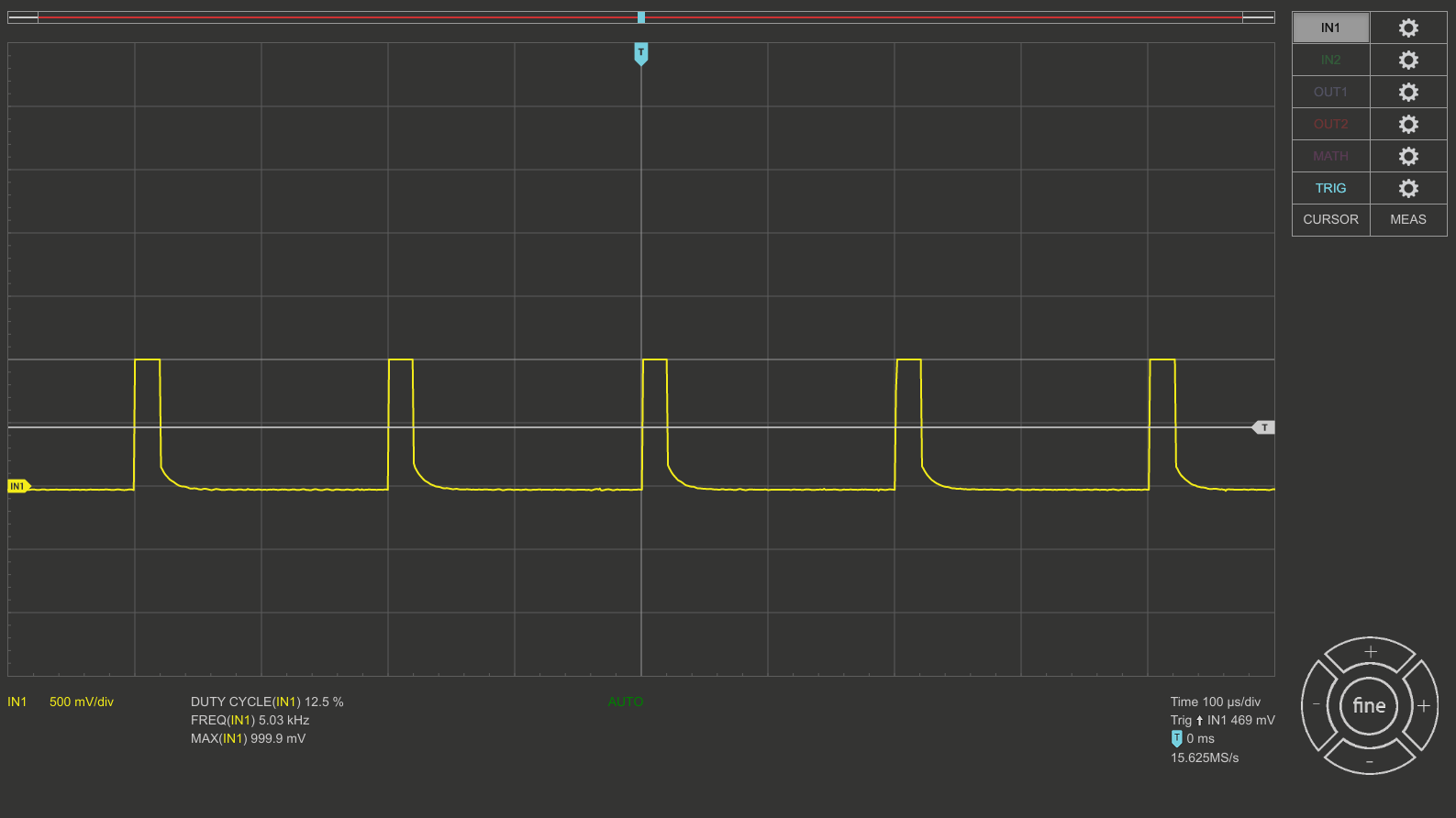This screenshot has width=1456, height=818.
Task: Open the CURSOR menu
Action: click(x=1330, y=219)
